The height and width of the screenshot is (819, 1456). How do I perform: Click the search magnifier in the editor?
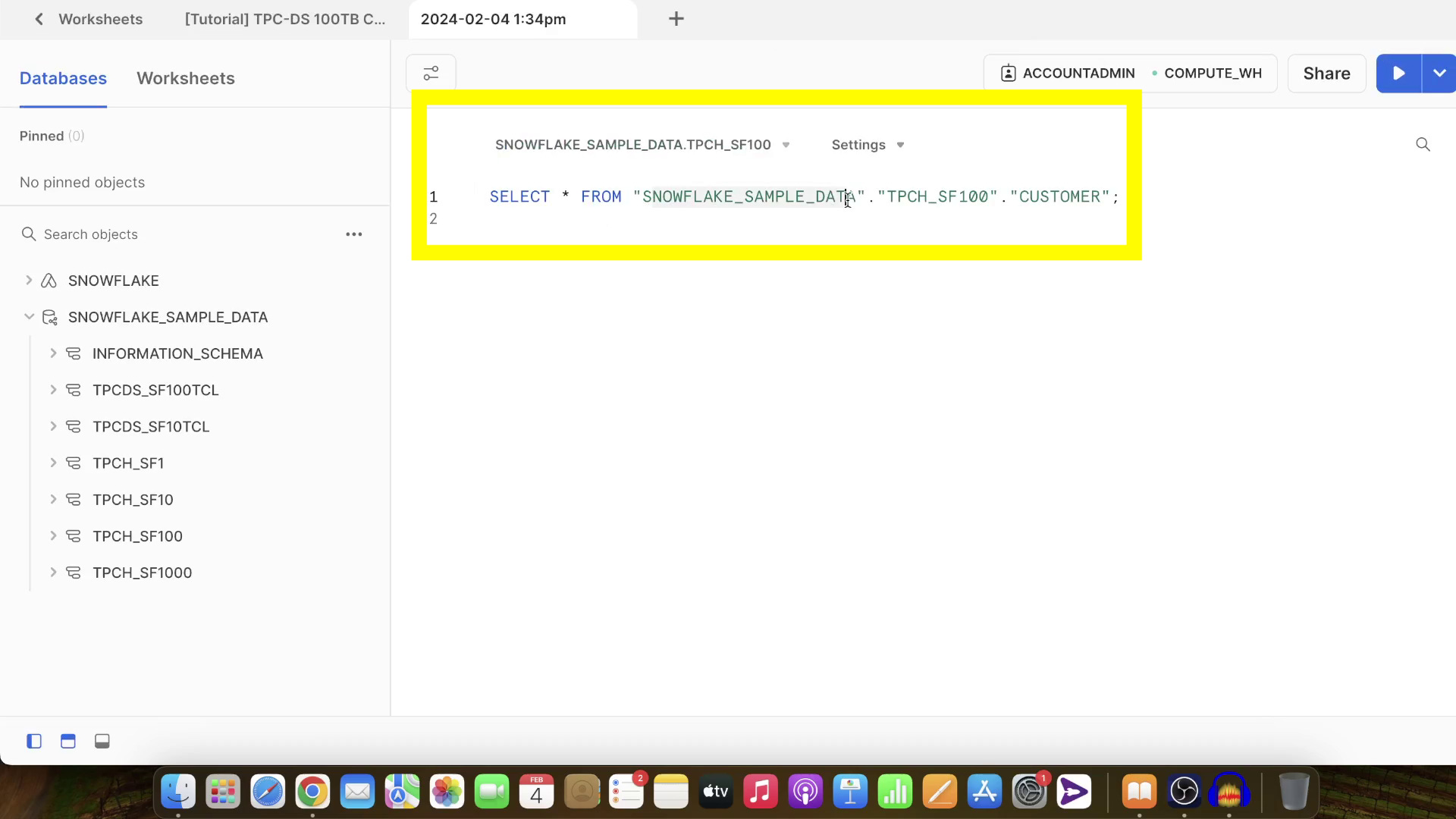coord(1423,144)
